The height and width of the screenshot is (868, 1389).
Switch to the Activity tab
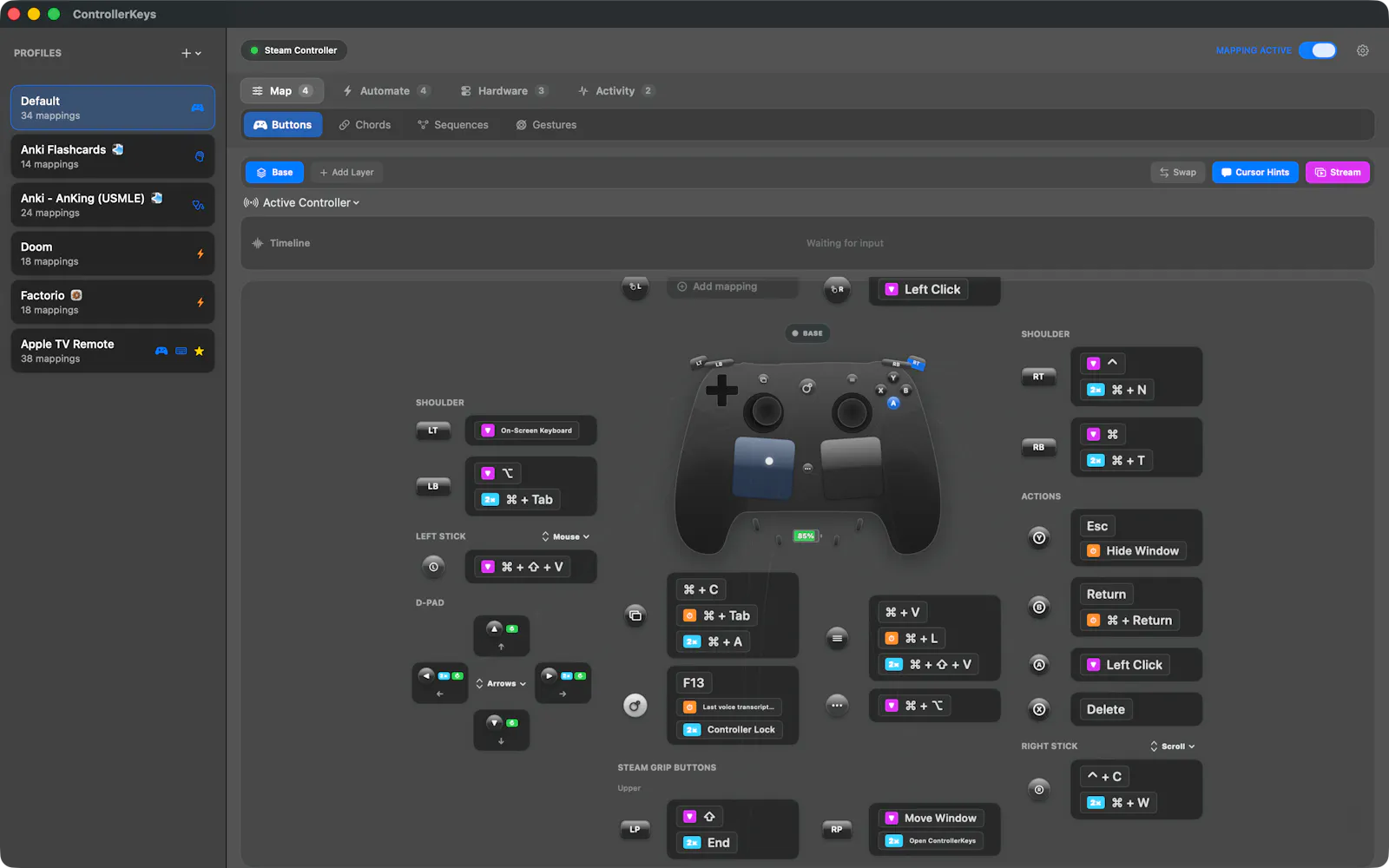pos(616,90)
